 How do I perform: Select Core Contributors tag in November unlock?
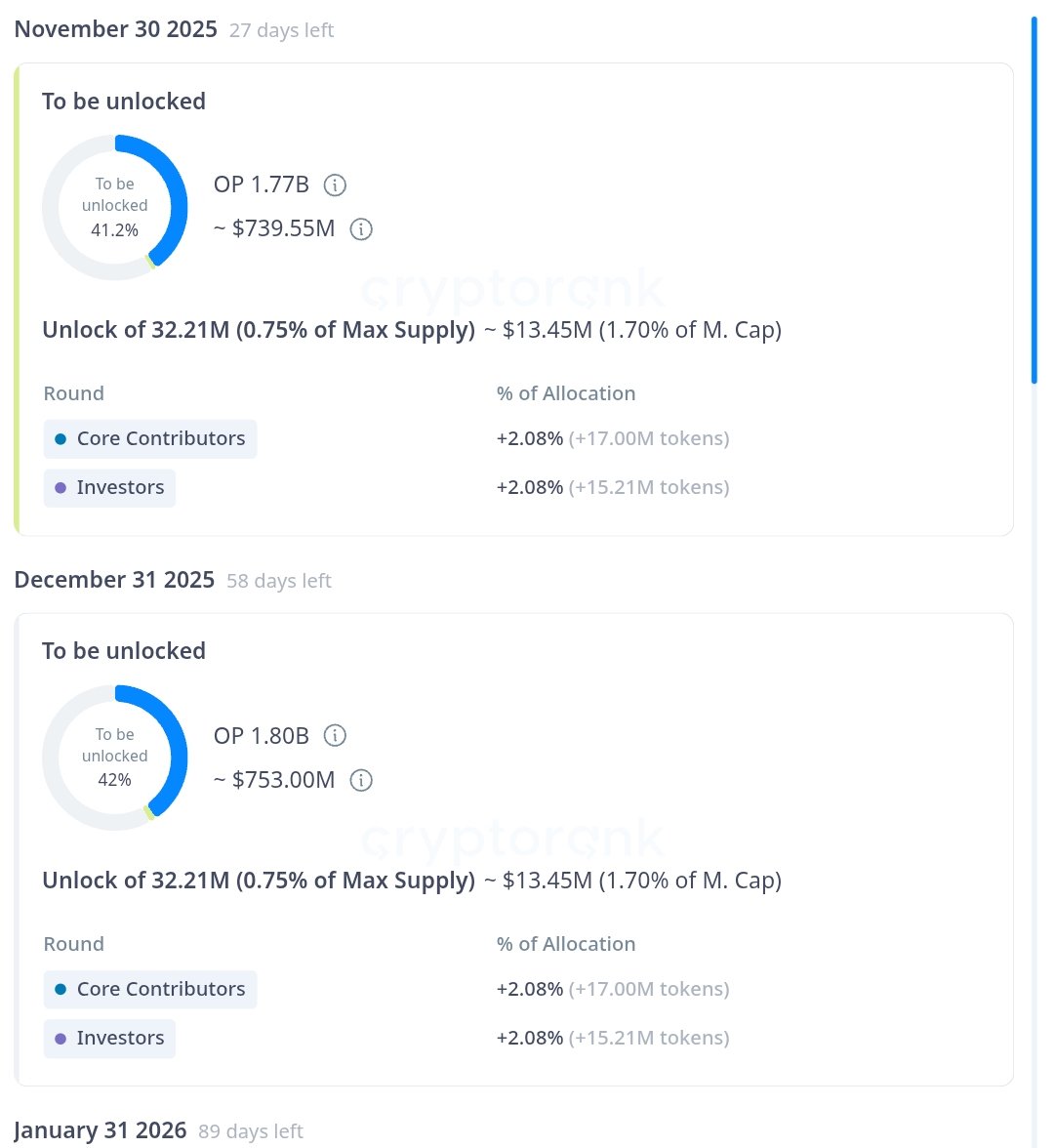pos(150,439)
